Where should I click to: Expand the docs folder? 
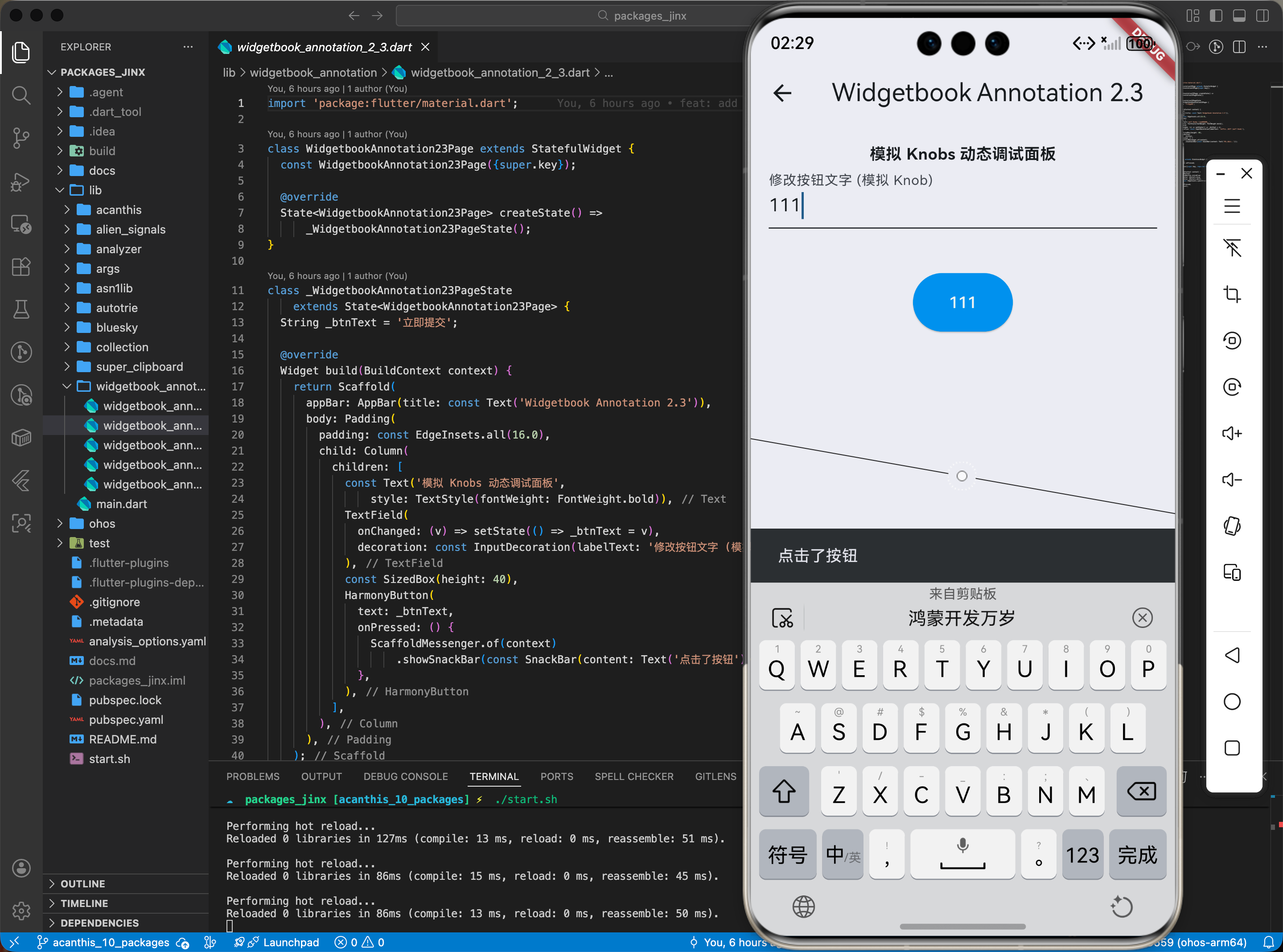102,171
